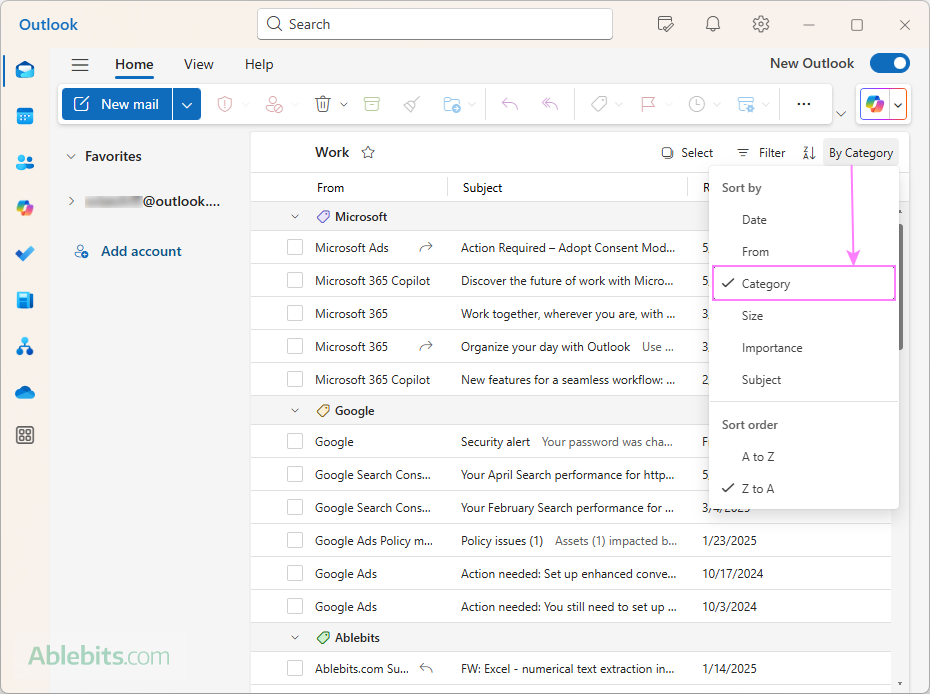This screenshot has width=930, height=694.
Task: Click the My Day icon in title bar
Action: click(x=665, y=24)
